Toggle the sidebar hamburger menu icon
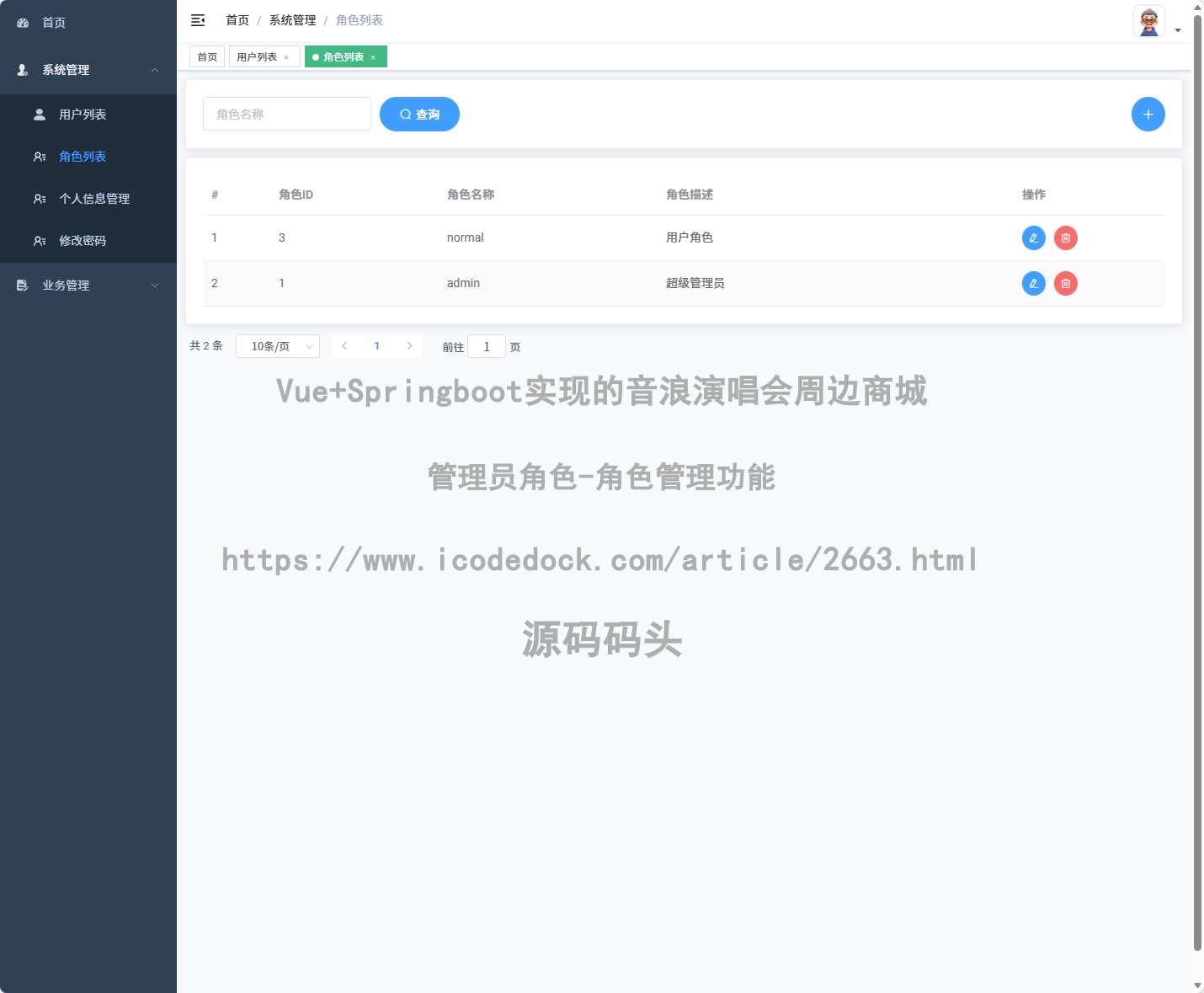This screenshot has height=993, width=1204. pos(198,20)
